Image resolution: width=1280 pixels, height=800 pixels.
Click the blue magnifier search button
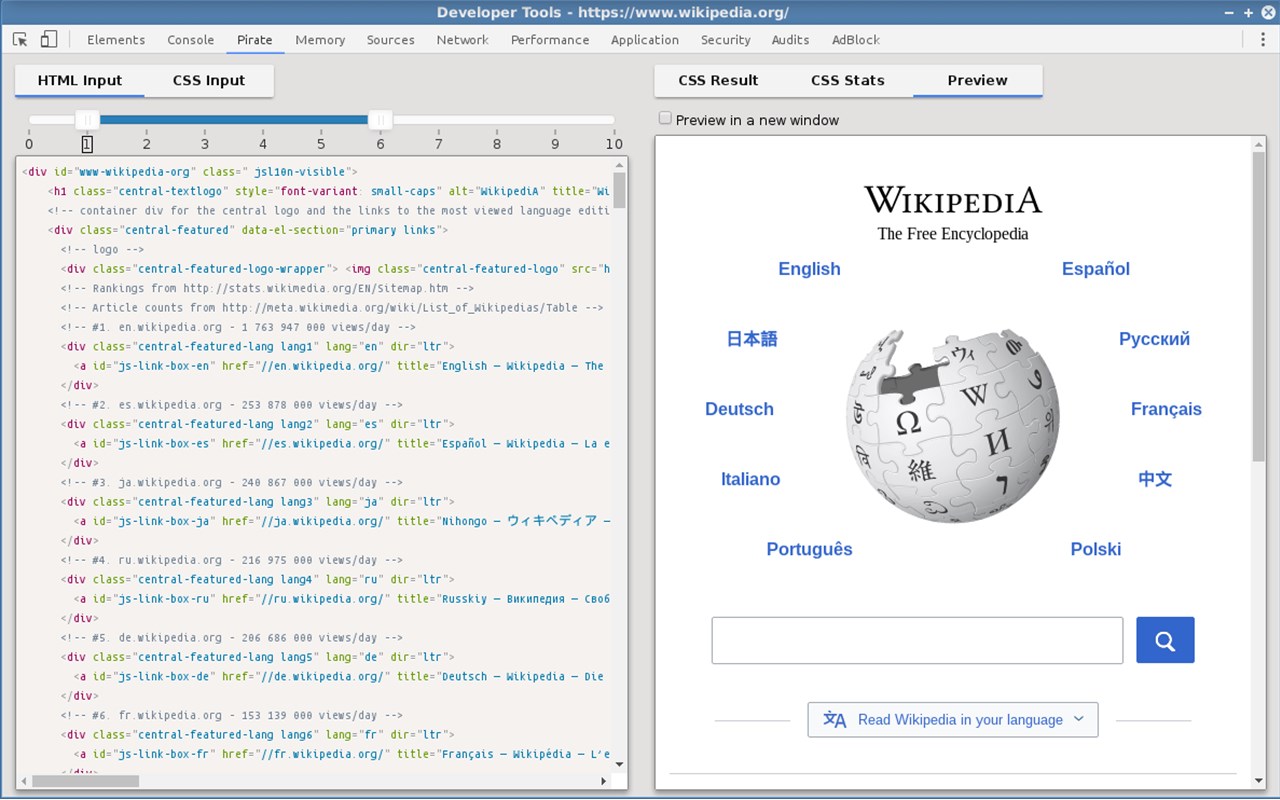point(1165,640)
